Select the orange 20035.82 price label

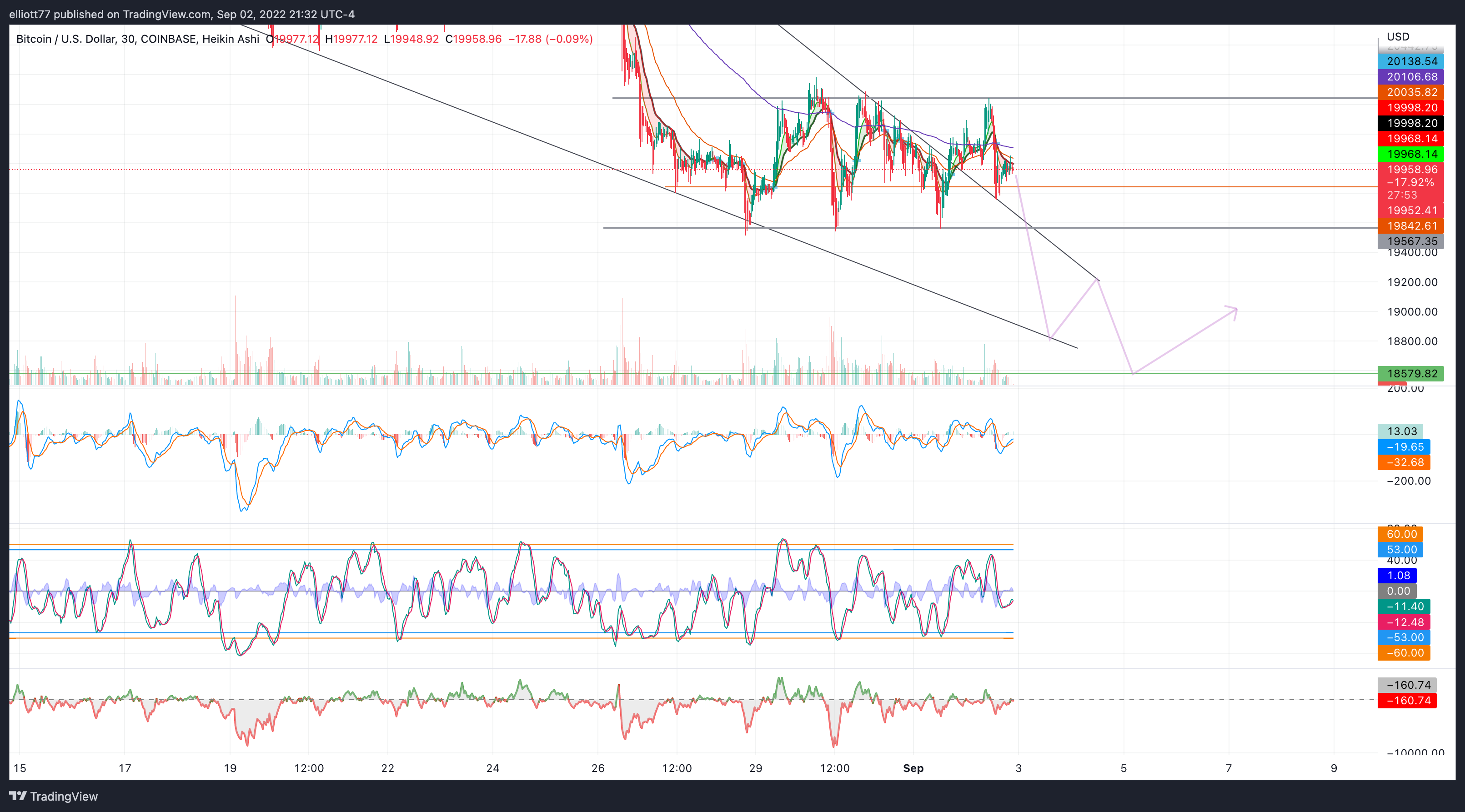[x=1410, y=92]
